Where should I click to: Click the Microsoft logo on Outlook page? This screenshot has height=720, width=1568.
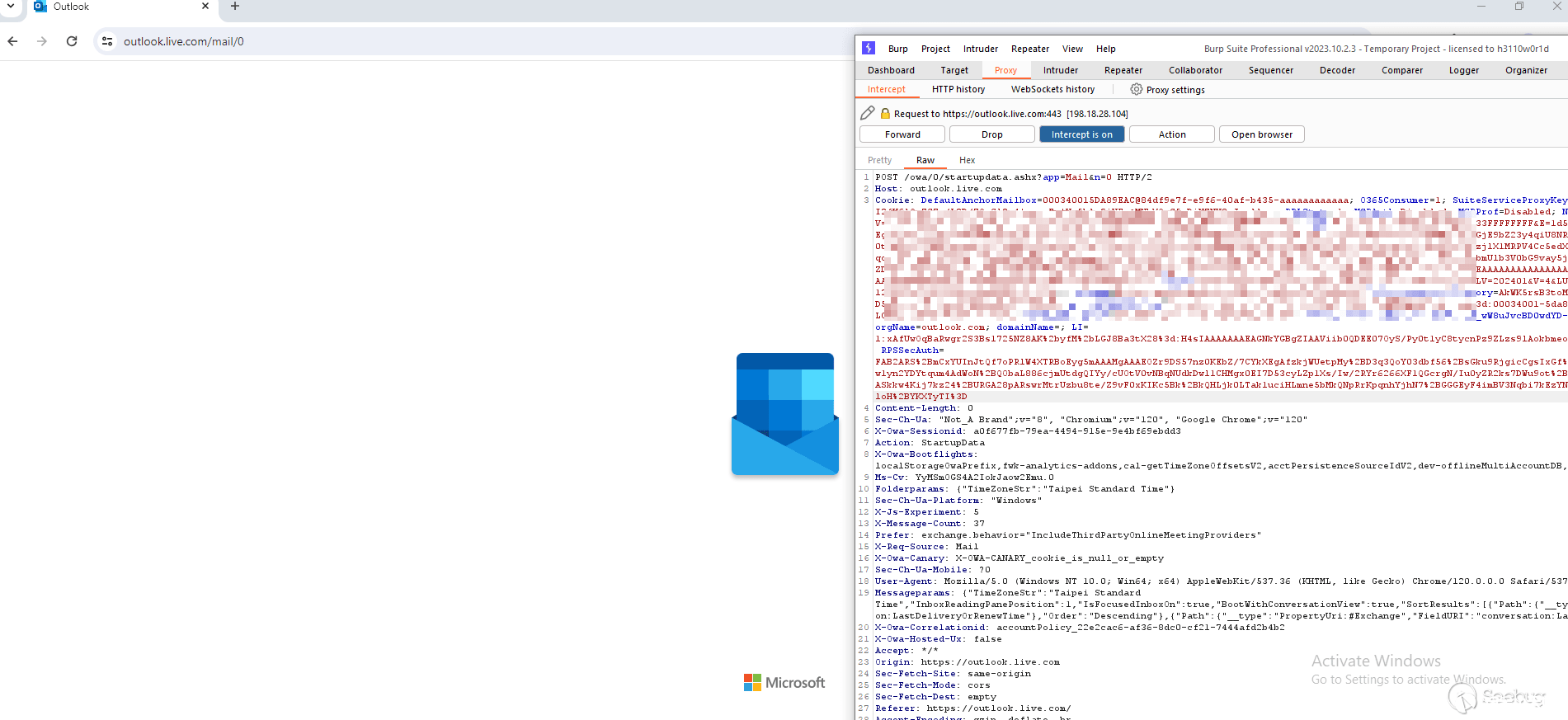pyautogui.click(x=784, y=683)
